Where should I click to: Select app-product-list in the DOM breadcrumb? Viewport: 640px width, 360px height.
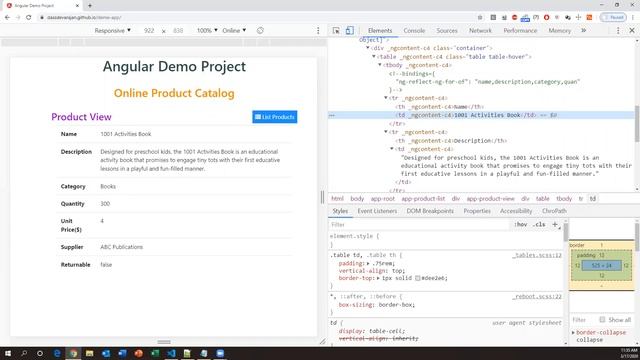click(x=423, y=198)
